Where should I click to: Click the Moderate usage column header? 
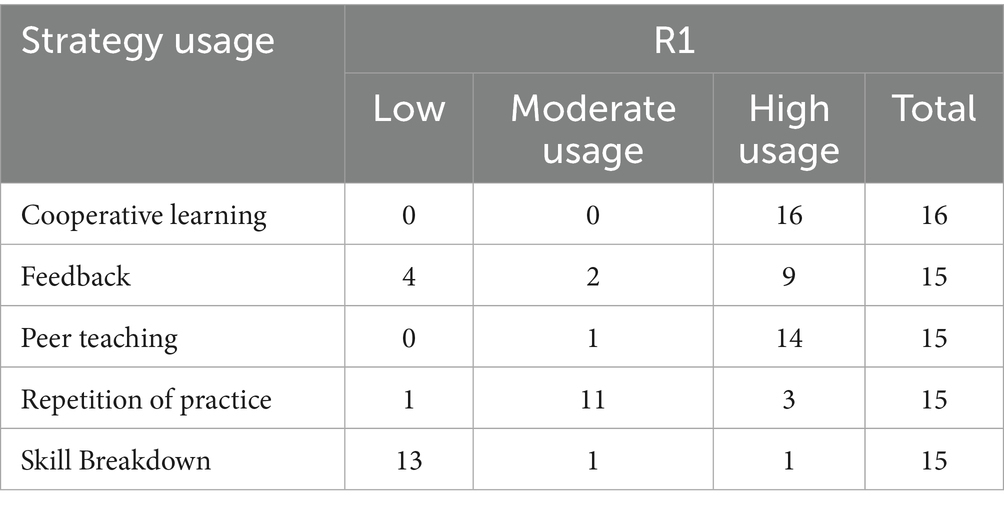click(593, 128)
